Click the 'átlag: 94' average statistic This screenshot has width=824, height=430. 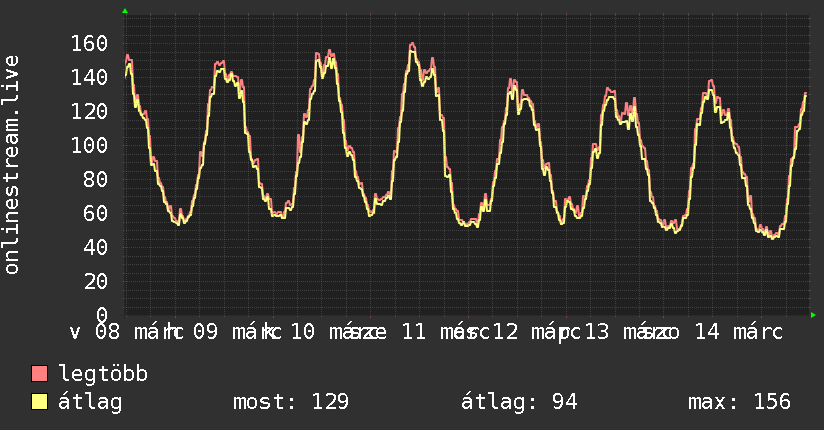click(x=519, y=402)
